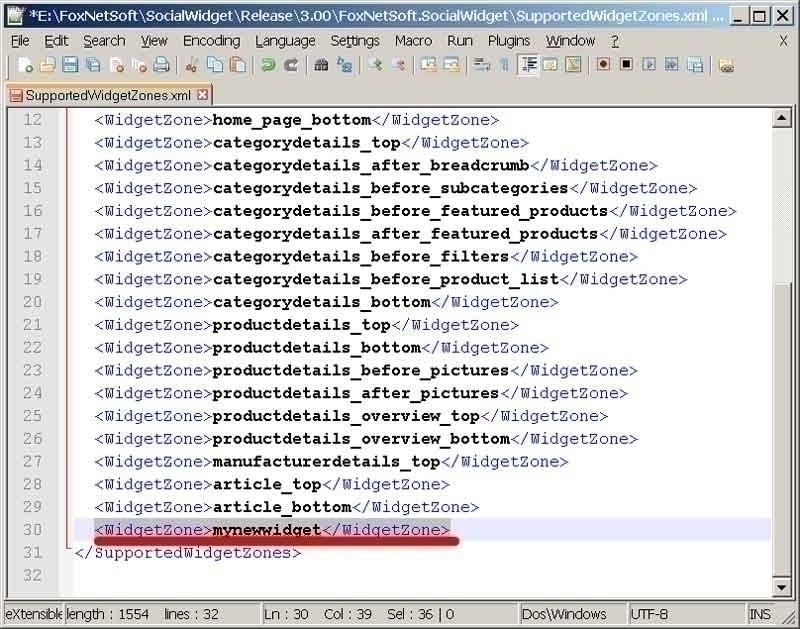The height and width of the screenshot is (629, 800).
Task: Open the Language menu
Action: pyautogui.click(x=285, y=41)
